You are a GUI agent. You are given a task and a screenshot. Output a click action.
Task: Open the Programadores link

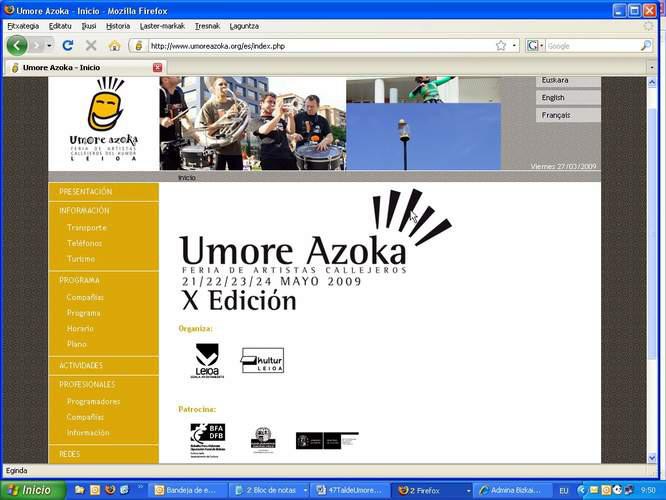[93, 401]
